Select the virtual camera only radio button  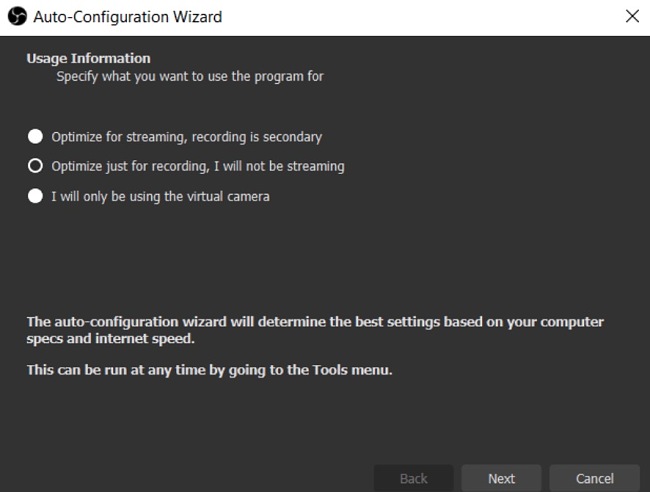[x=35, y=196]
